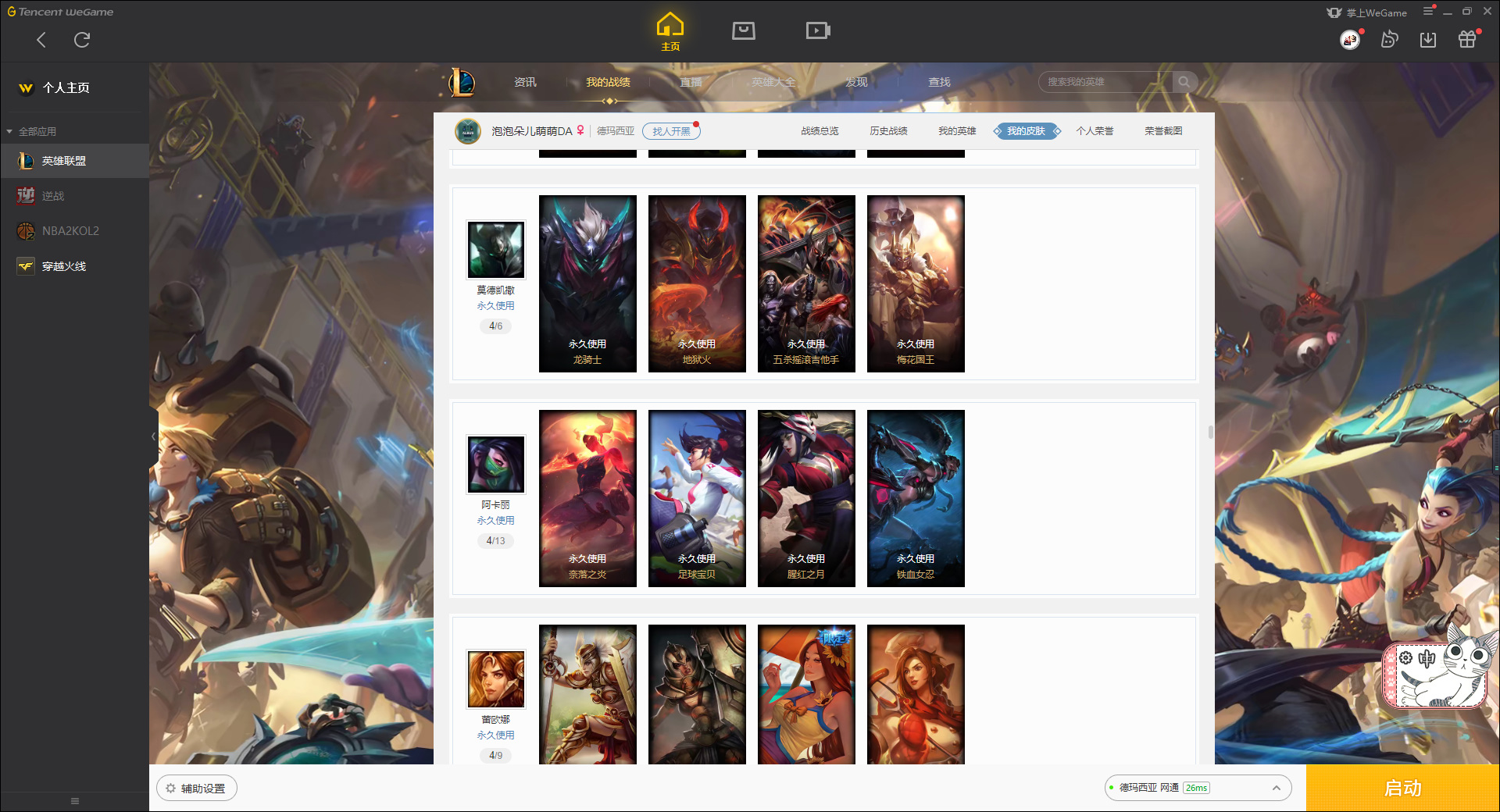Open the 资讯 tab
The height and width of the screenshot is (812, 1500).
525,82
